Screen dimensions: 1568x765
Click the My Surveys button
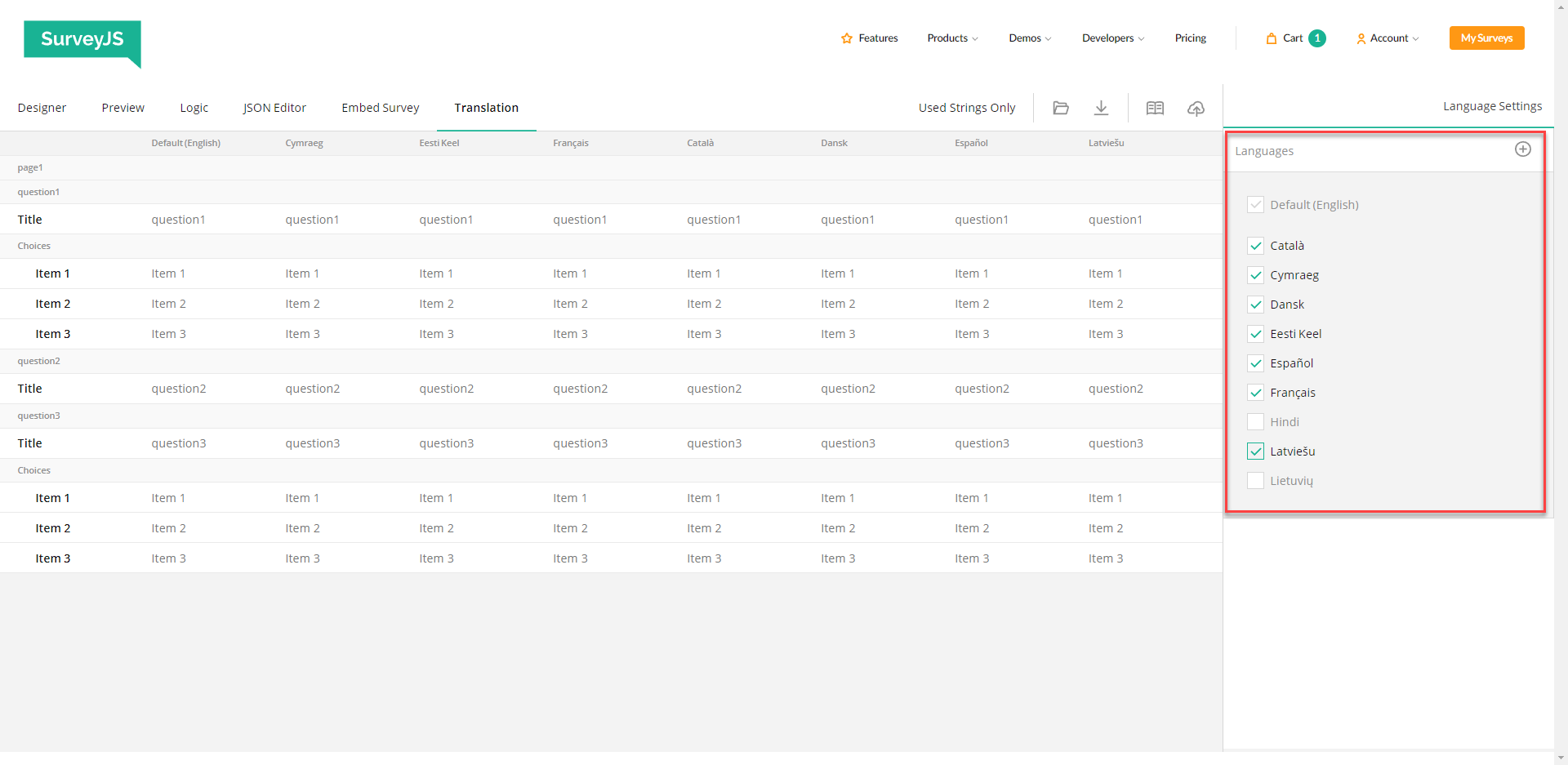1486,38
